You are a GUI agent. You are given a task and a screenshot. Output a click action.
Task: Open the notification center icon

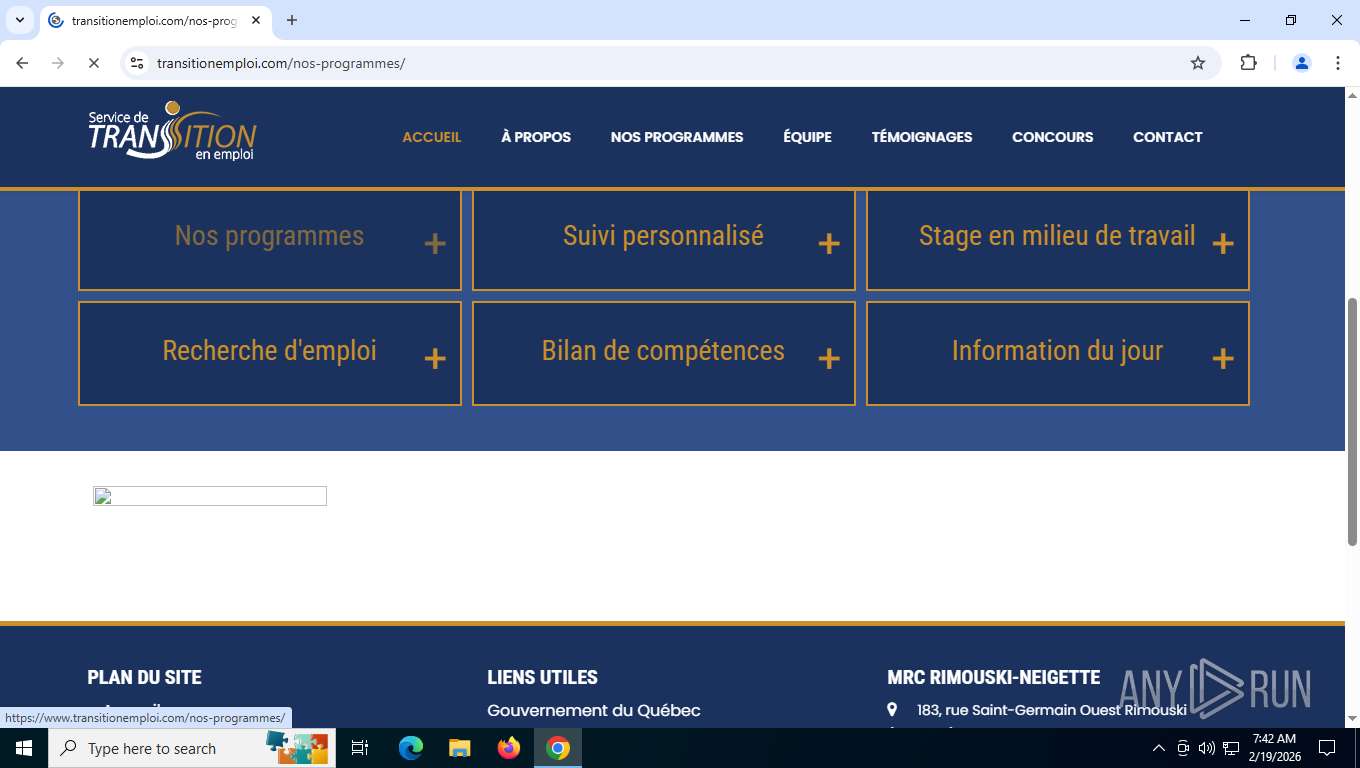[x=1327, y=748]
